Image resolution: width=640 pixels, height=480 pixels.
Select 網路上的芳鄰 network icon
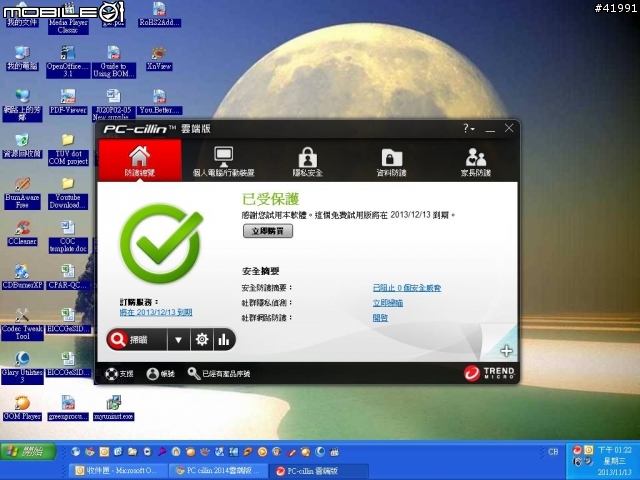pos(22,106)
